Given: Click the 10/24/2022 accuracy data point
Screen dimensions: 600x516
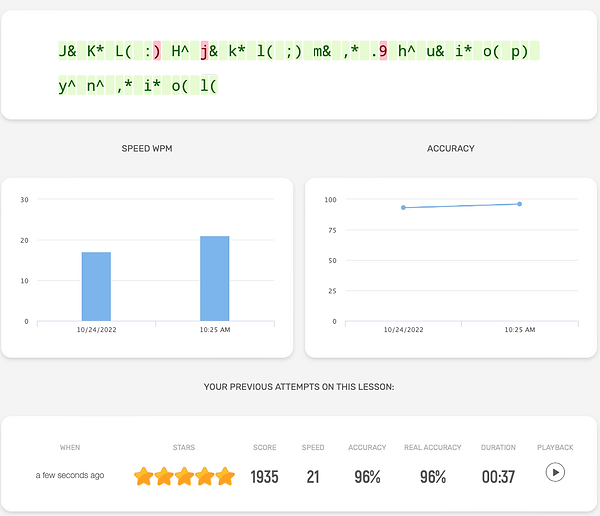Looking at the screenshot, I should tap(403, 207).
